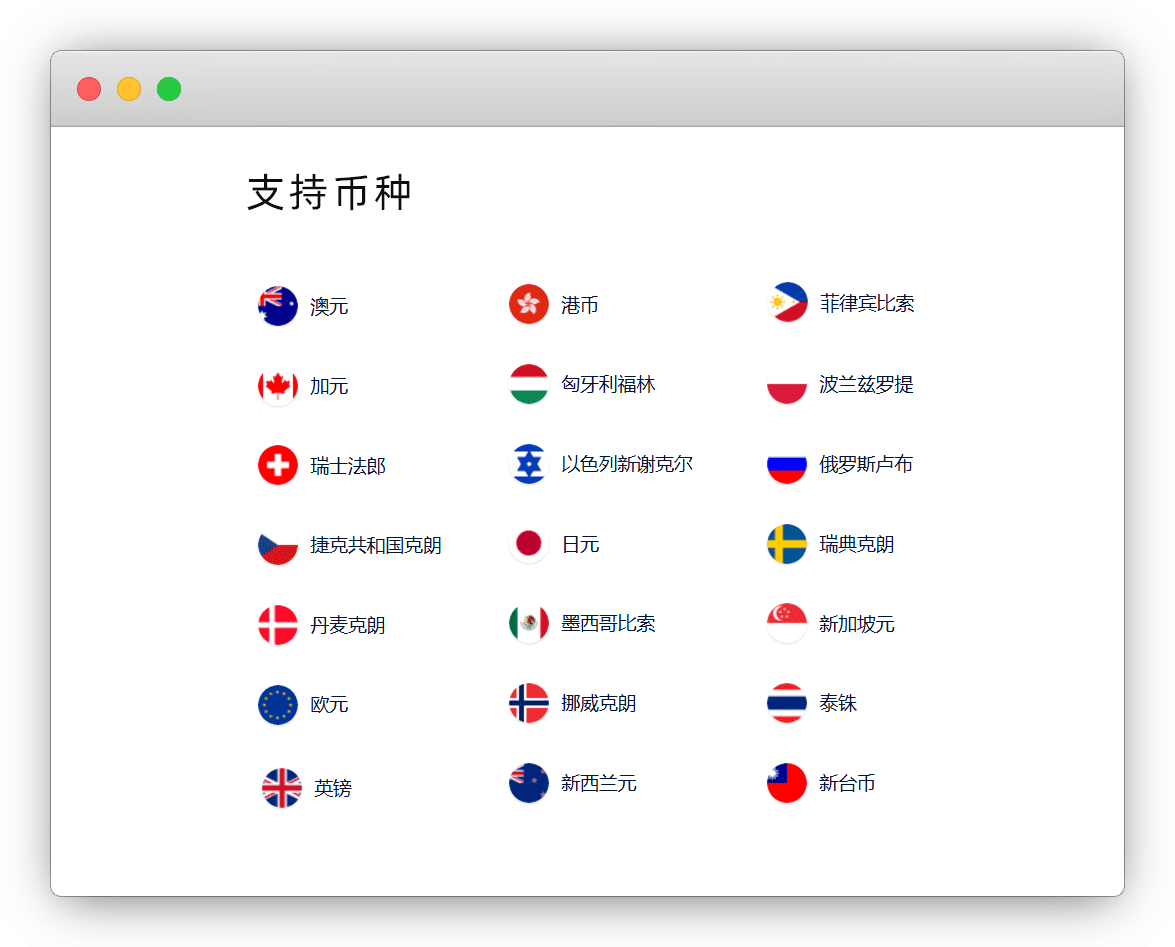Viewport: 1175px width, 947px height.
Task: Click the Union Jack flag icon
Action: (281, 788)
